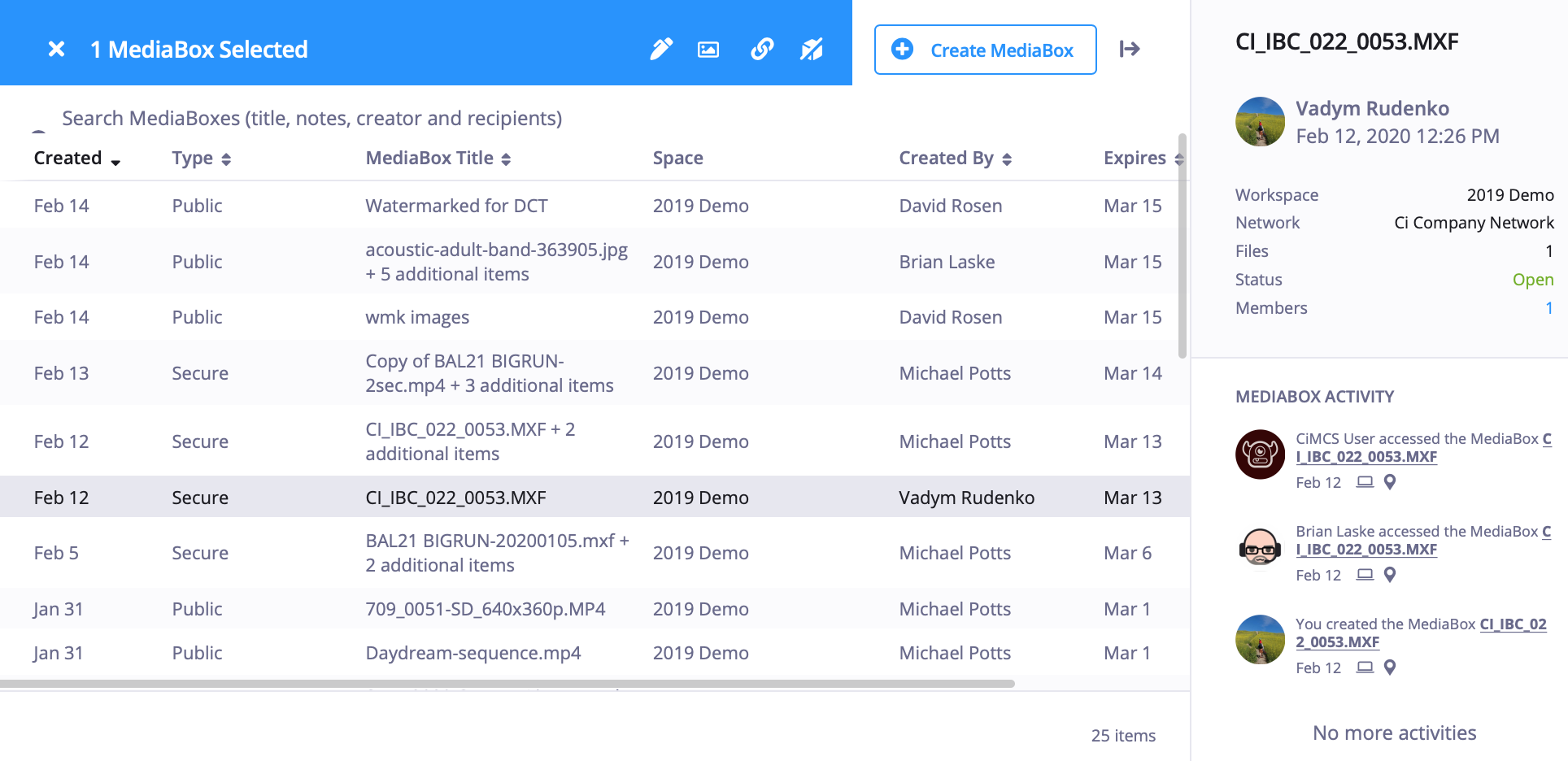This screenshot has height=761, width=1568.
Task: Collapse the details panel with arrow icon
Action: (x=1130, y=50)
